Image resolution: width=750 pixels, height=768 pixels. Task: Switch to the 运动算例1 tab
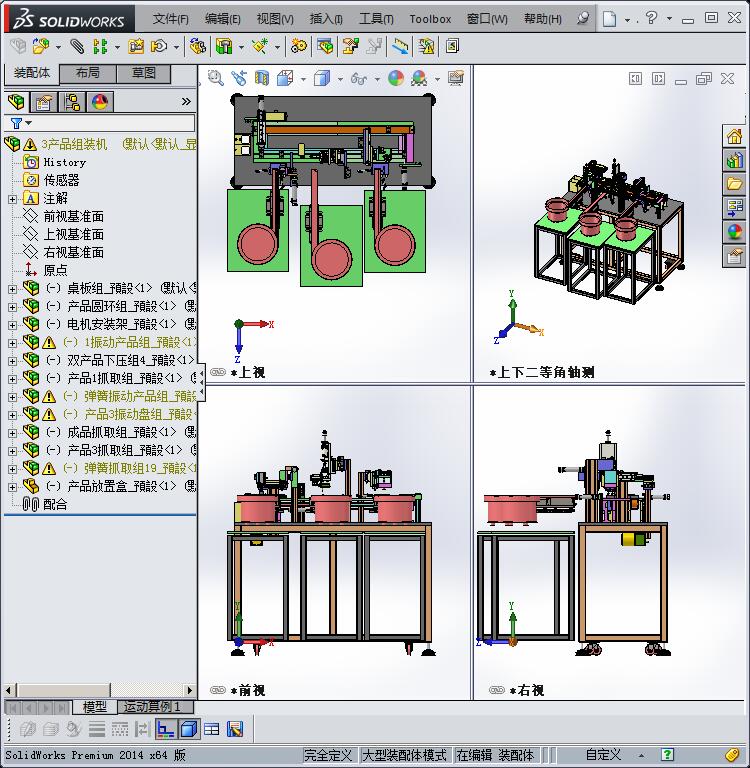point(155,706)
